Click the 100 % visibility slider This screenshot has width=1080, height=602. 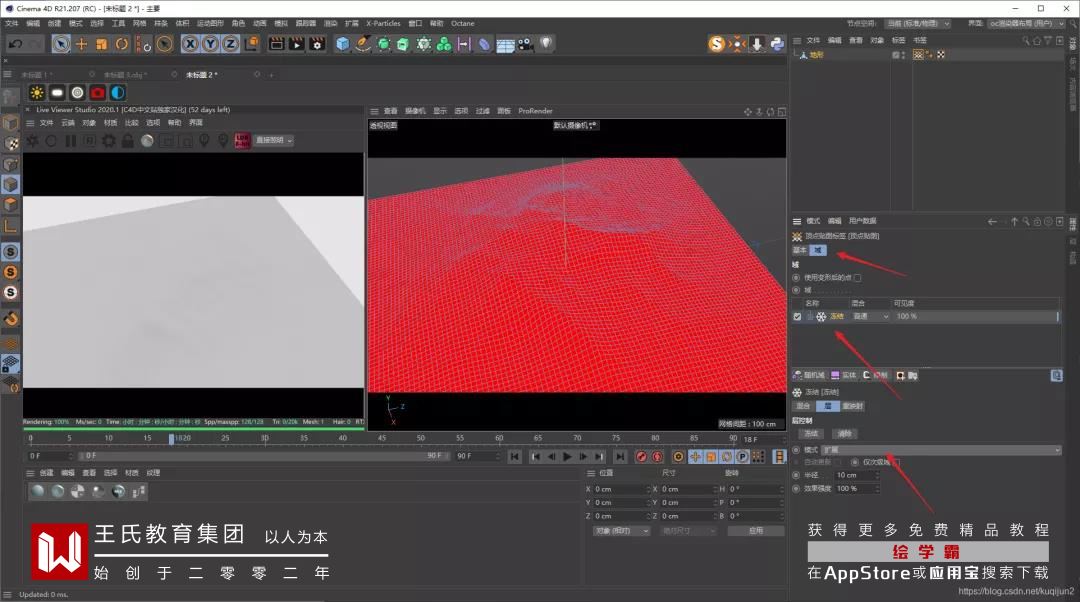975,317
